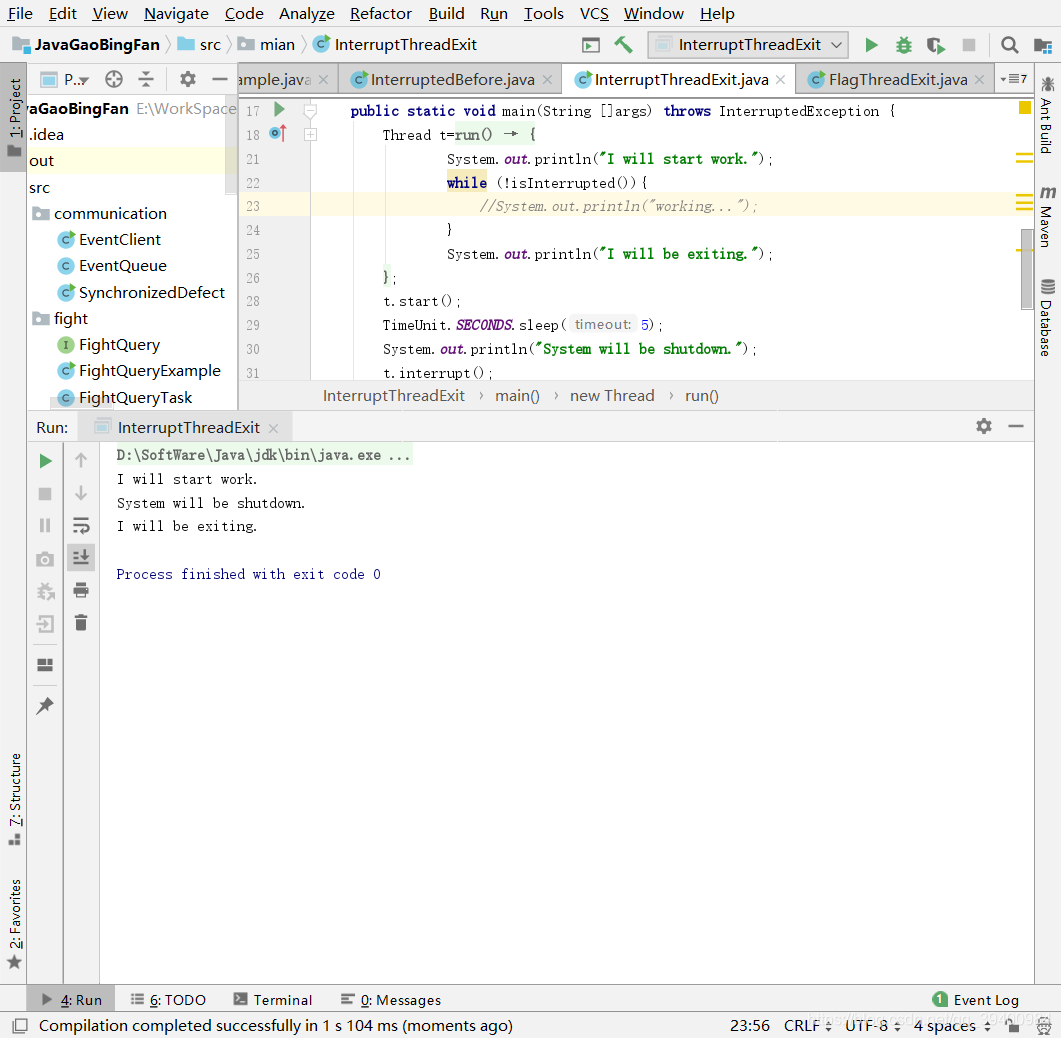Run with coverage using the shield icon
Screen dimensions: 1061x1038
tap(936, 45)
